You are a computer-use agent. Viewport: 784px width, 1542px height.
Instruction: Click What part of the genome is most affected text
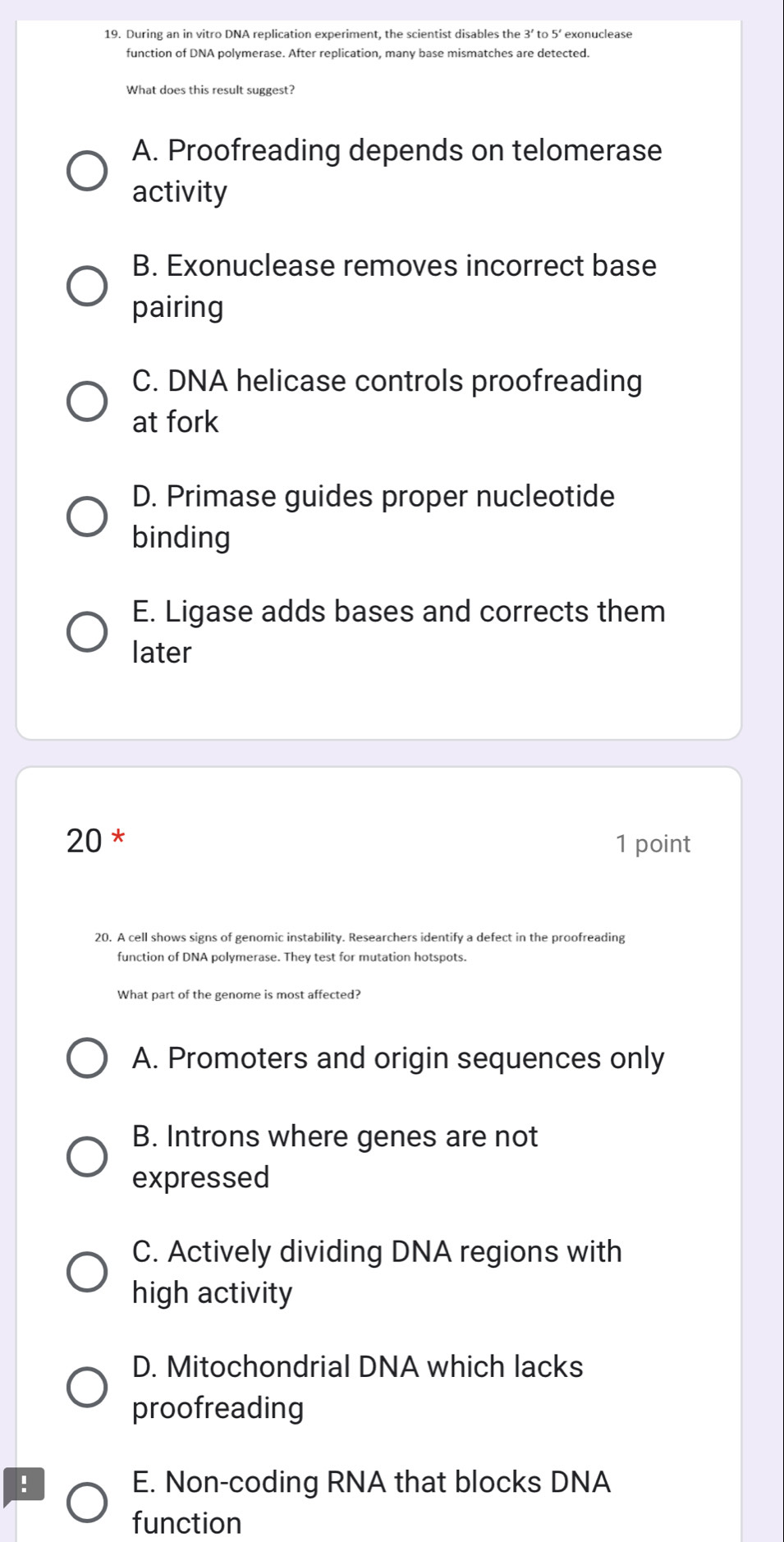pos(238,995)
